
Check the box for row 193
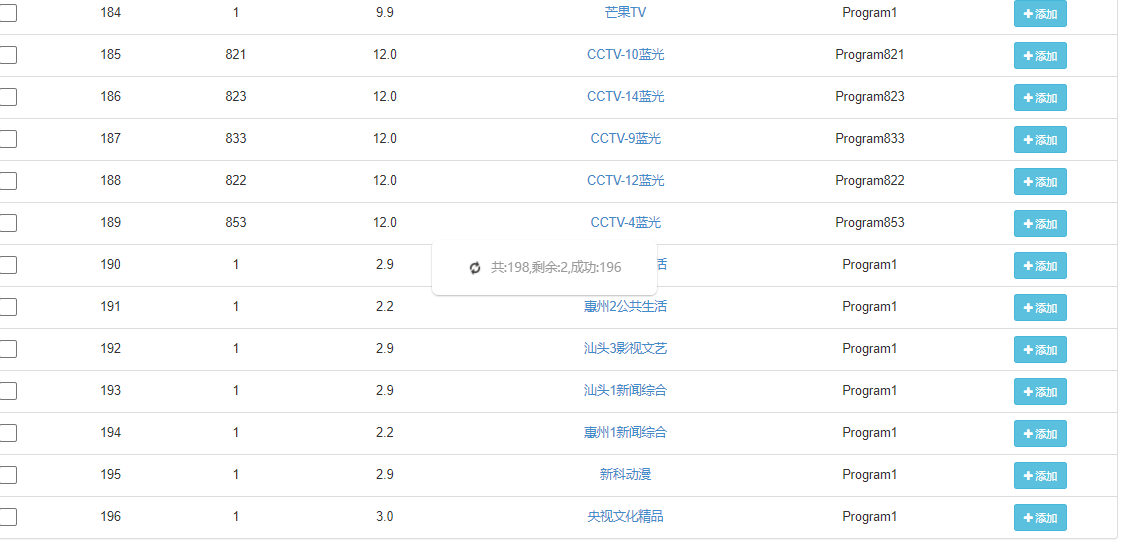pos(8,391)
